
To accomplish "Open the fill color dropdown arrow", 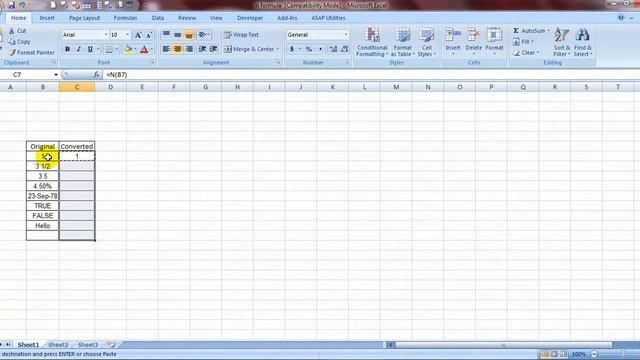I will (x=136, y=49).
